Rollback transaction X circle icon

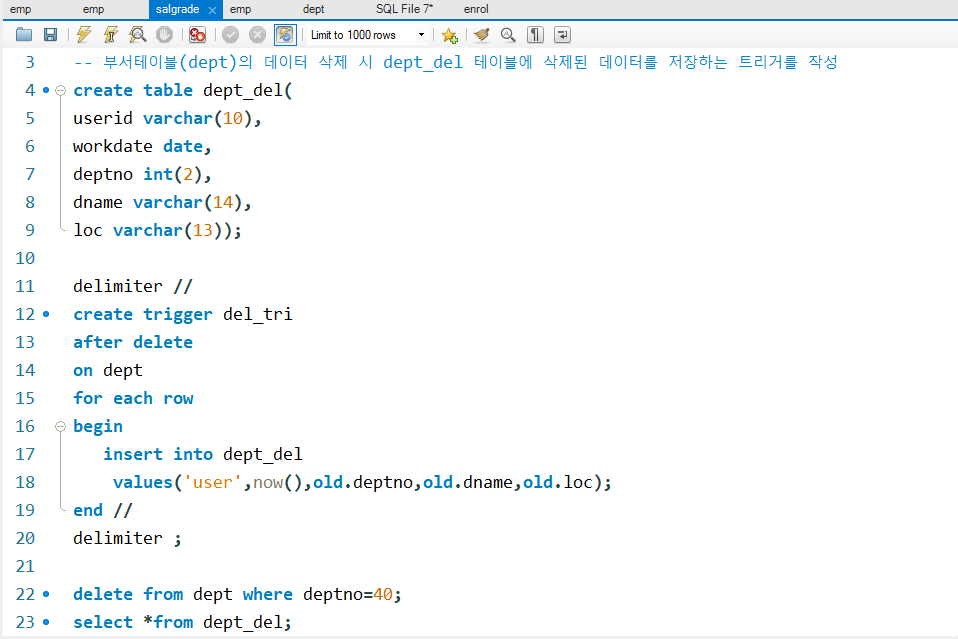pyautogui.click(x=258, y=35)
